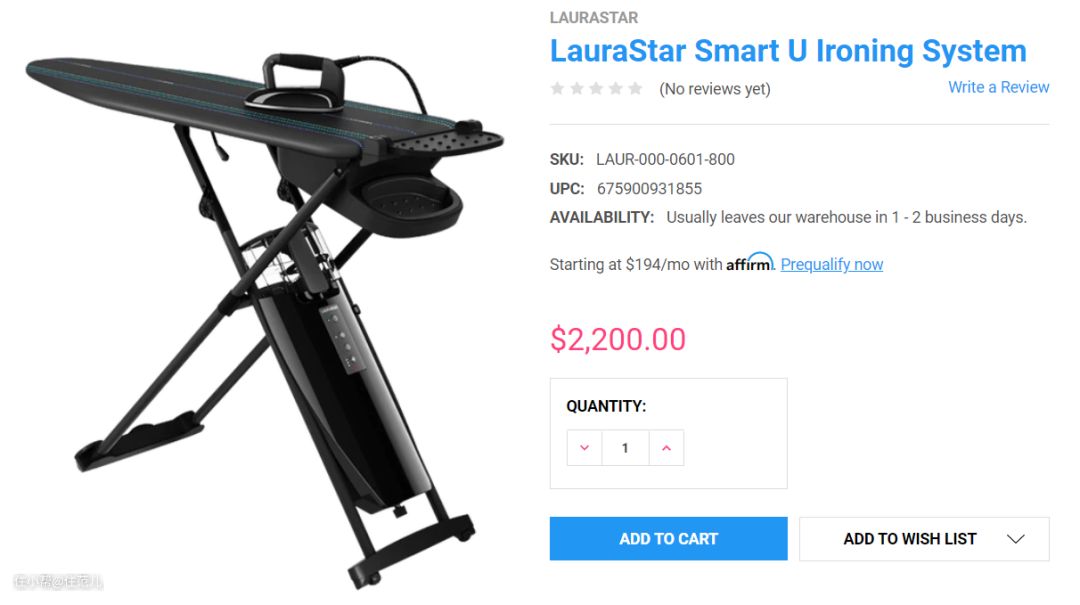Select the third rating star
1080x605 pixels.
(596, 88)
